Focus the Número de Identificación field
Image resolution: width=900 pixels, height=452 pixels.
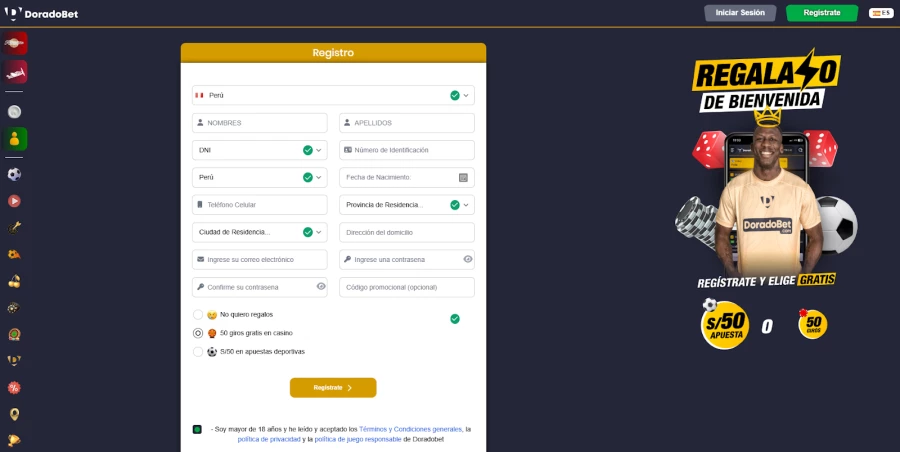(x=407, y=150)
